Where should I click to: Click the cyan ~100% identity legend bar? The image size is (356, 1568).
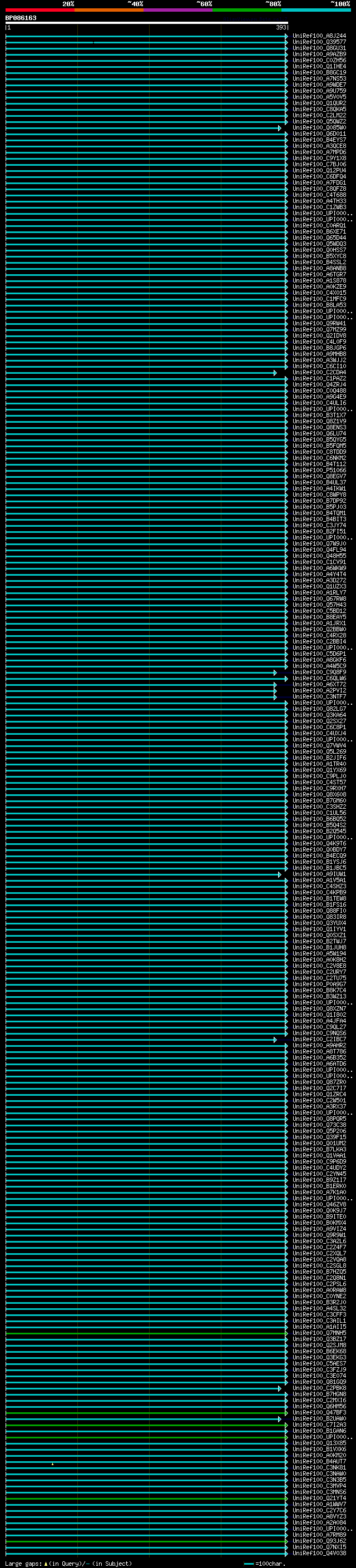[x=316, y=10]
